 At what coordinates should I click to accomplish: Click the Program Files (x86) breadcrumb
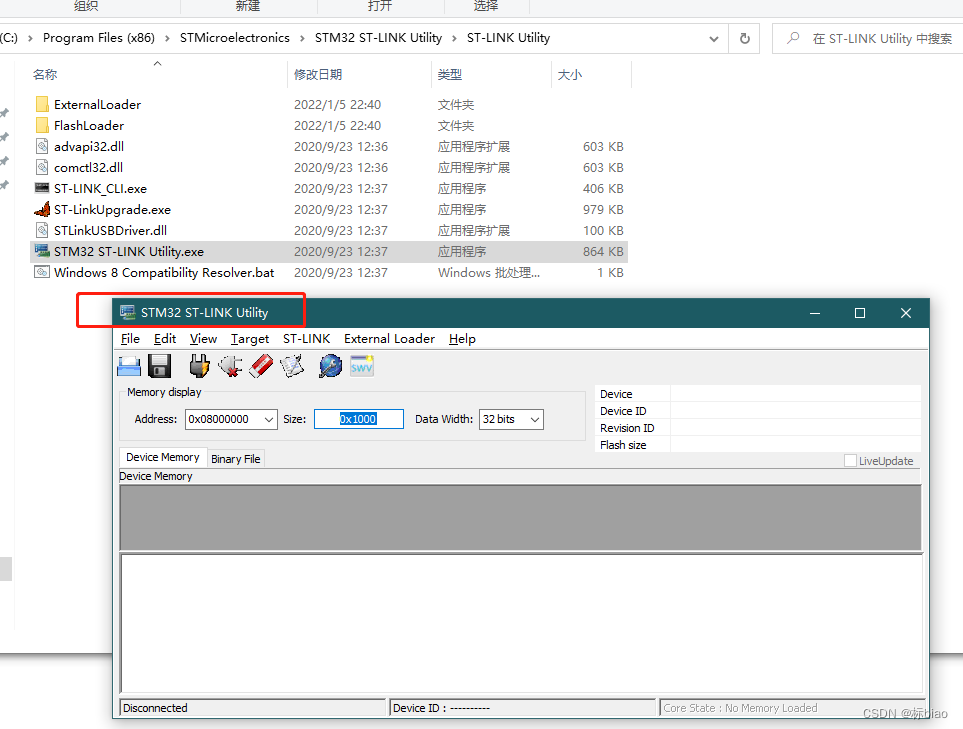click(99, 38)
